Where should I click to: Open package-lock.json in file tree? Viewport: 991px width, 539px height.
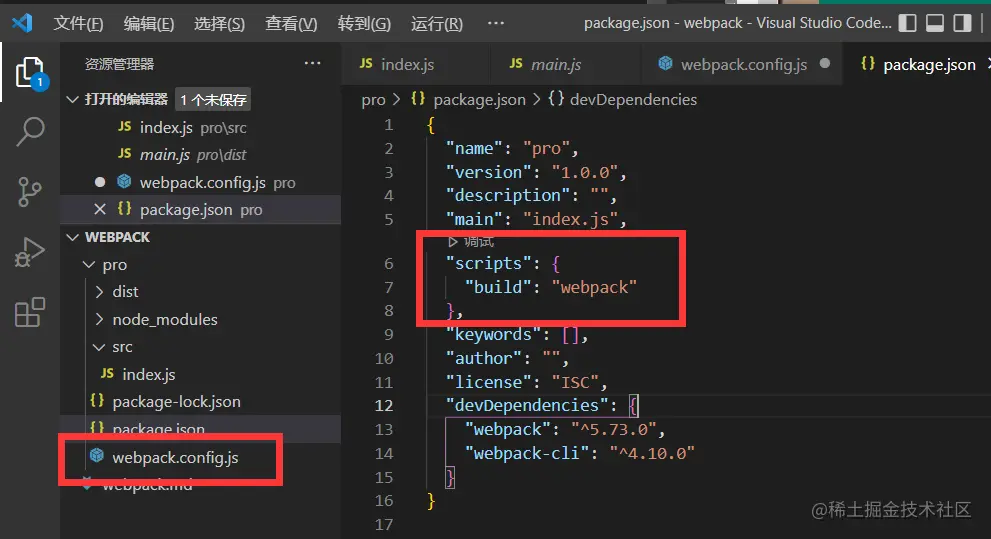tap(200, 402)
